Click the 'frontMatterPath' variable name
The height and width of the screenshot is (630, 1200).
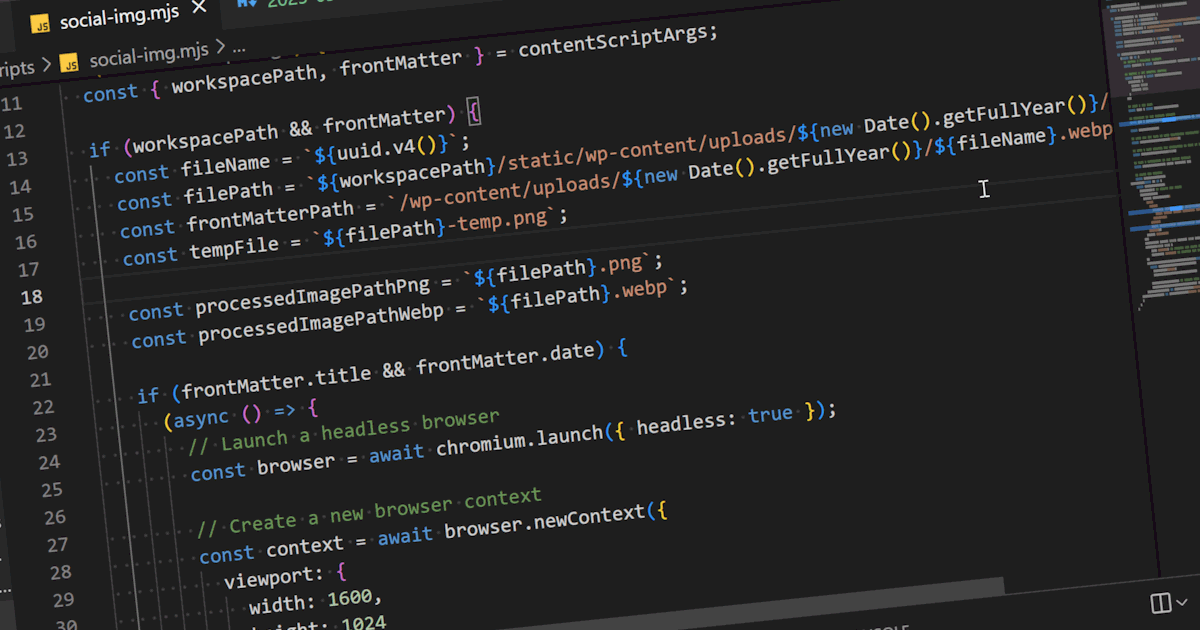270,216
